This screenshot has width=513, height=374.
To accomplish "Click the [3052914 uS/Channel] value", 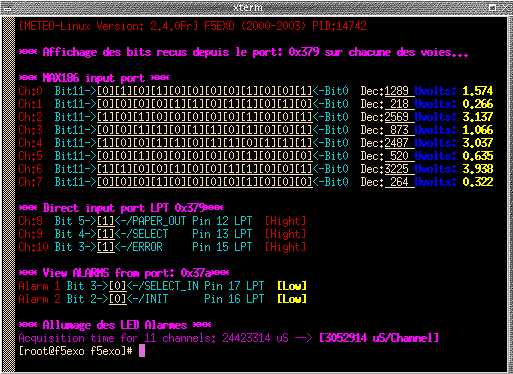I will point(379,338).
